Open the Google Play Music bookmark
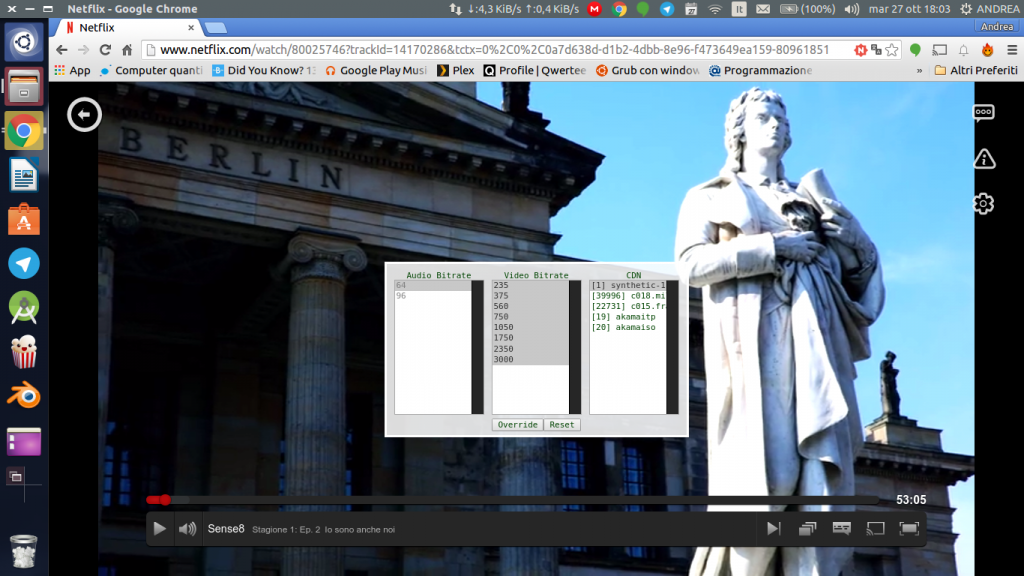1024x576 pixels. click(x=376, y=70)
